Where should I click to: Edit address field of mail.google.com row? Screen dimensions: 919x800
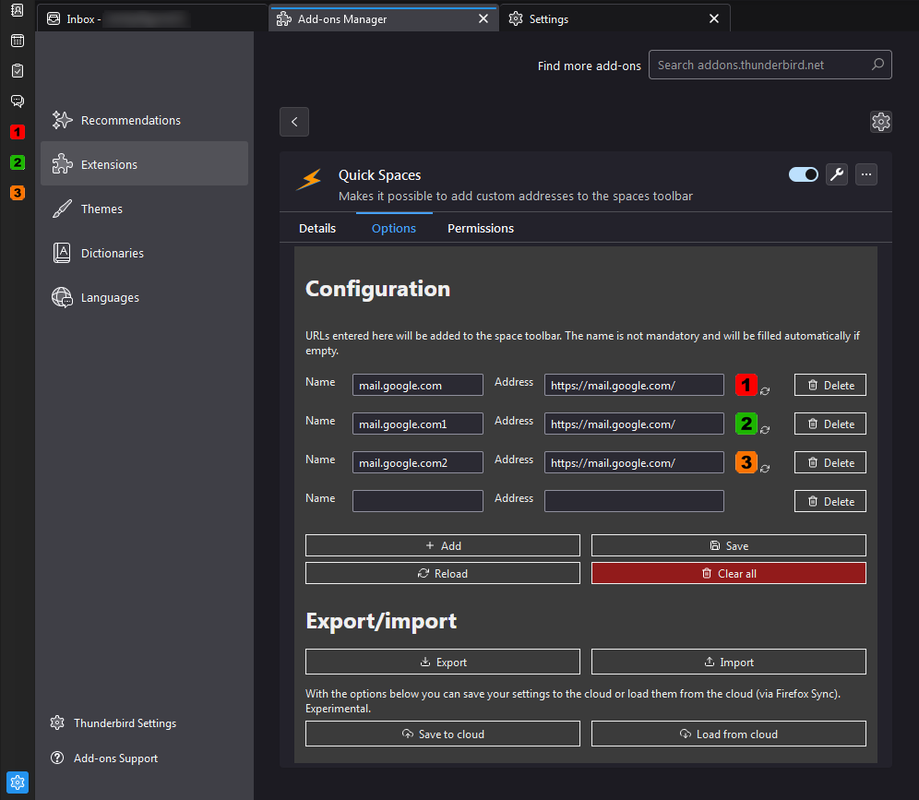[634, 385]
